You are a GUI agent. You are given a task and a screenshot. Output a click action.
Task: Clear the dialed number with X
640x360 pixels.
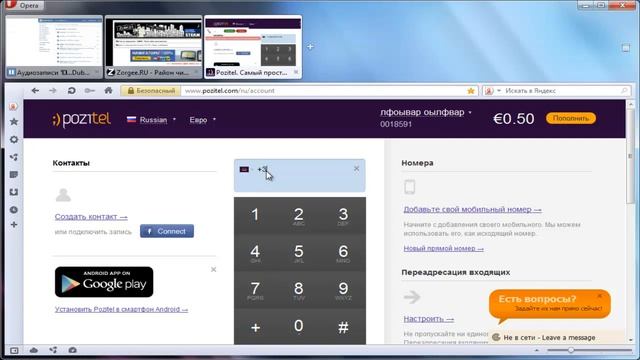click(356, 169)
